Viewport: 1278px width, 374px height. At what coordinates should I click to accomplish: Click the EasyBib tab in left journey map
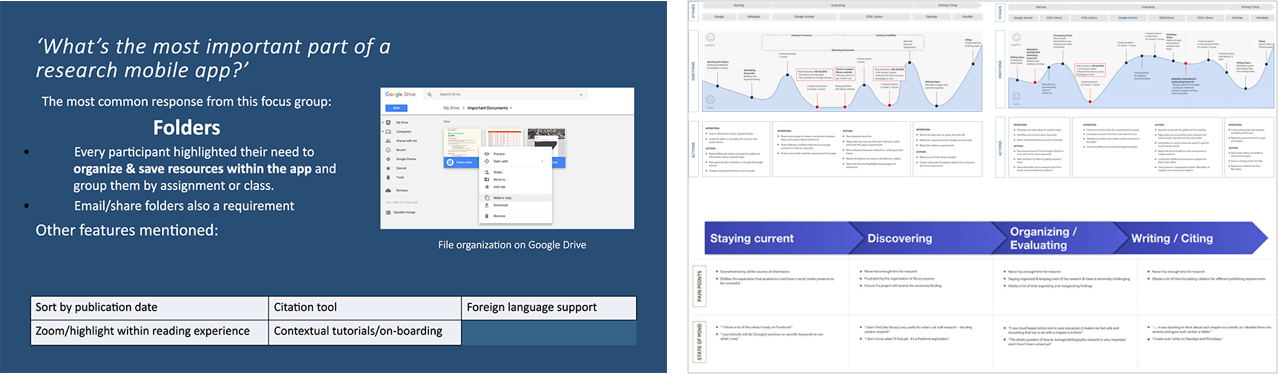pyautogui.click(x=967, y=17)
